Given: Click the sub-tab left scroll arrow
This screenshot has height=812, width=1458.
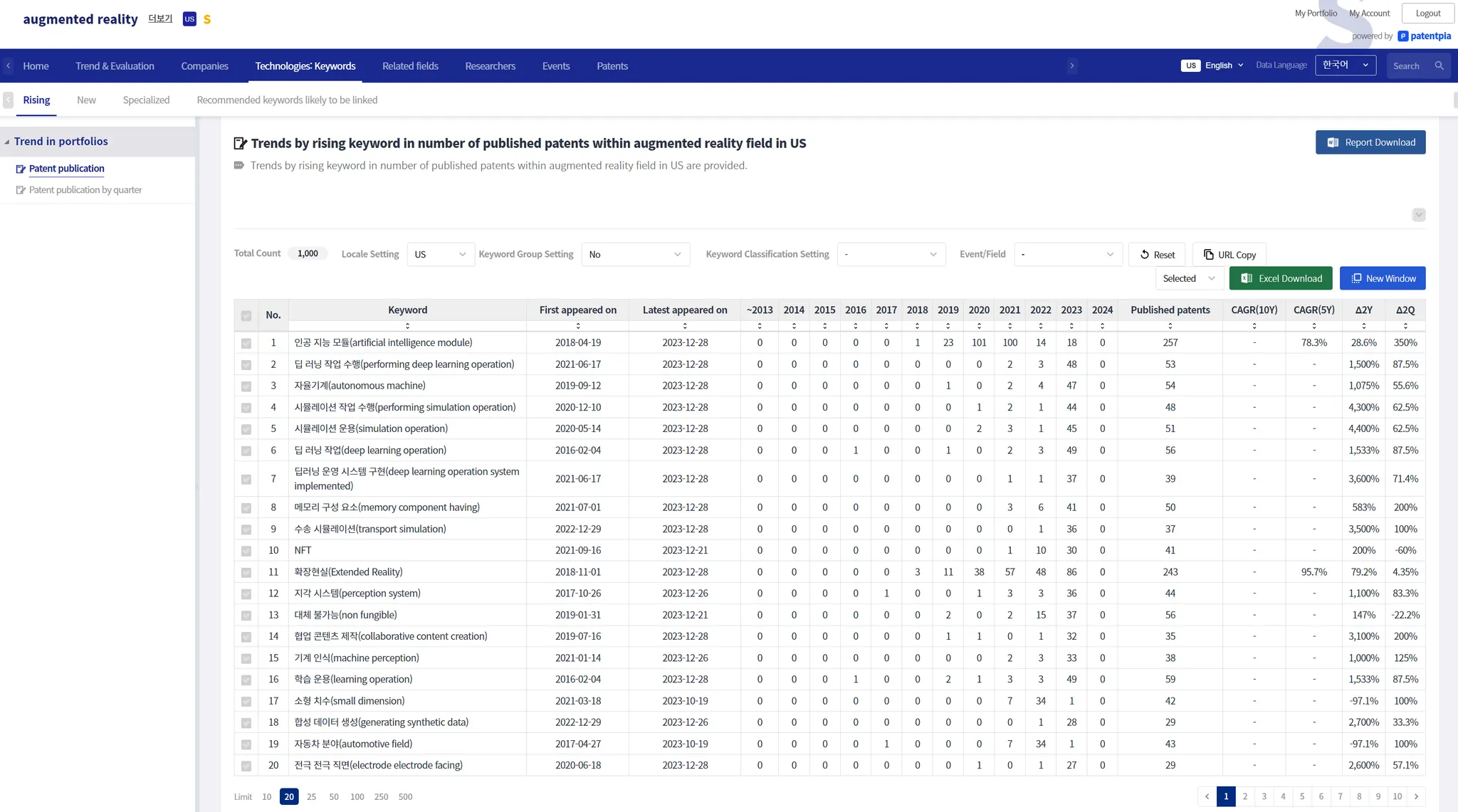Looking at the screenshot, I should pos(8,100).
